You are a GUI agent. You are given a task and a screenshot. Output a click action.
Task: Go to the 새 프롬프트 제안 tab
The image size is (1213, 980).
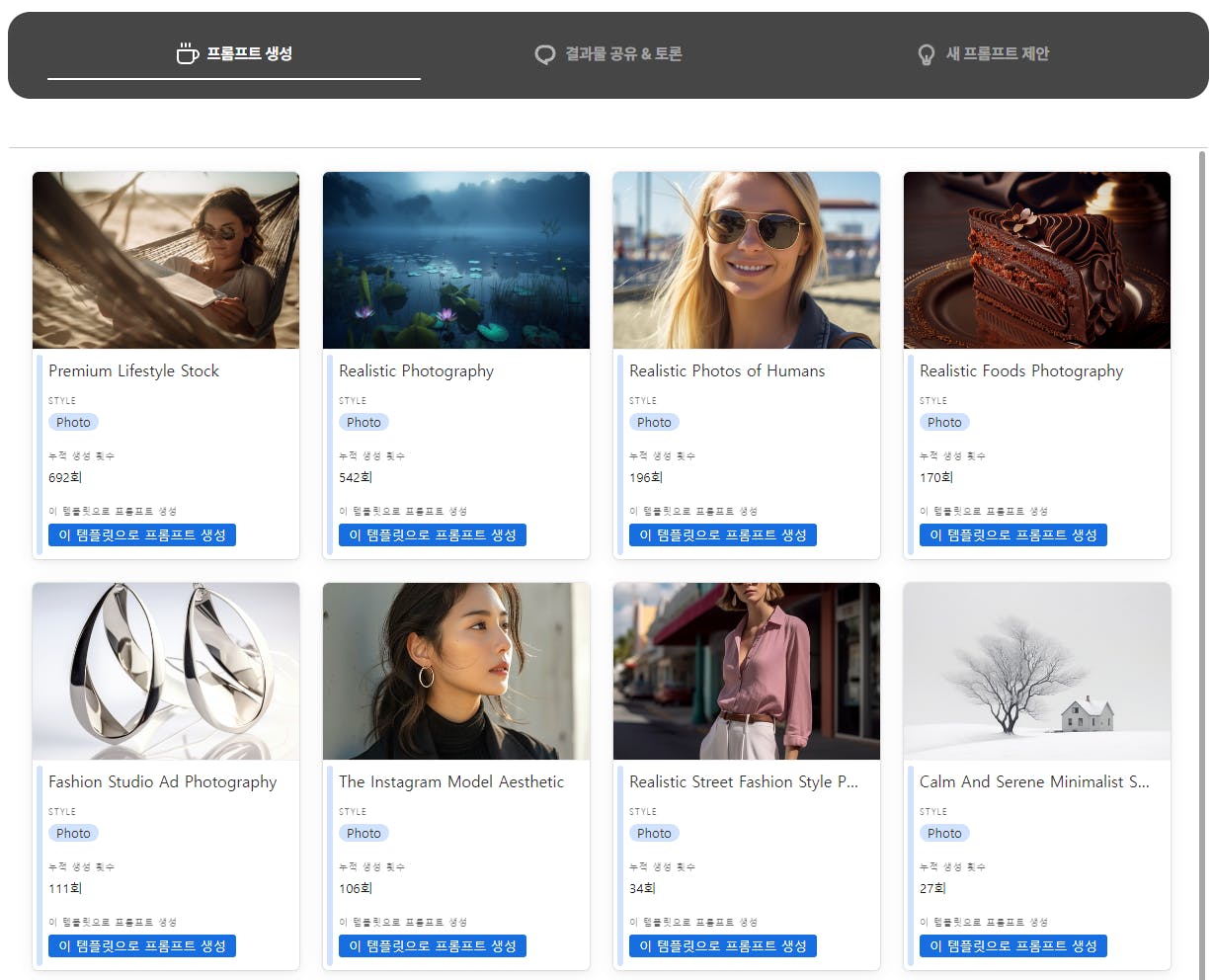click(983, 54)
